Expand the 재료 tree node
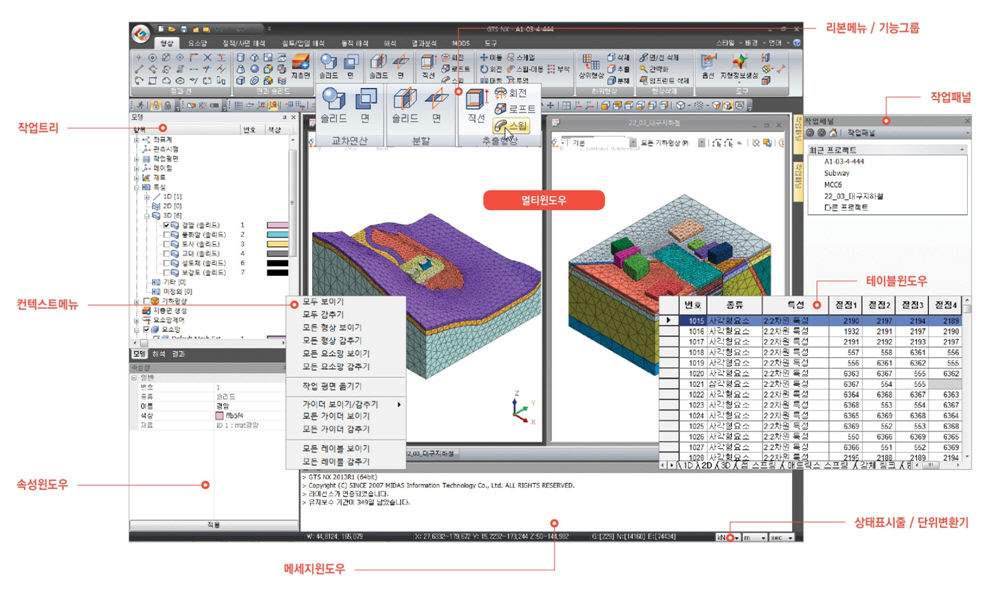Screen dimensions: 1002x592 click(x=137, y=177)
